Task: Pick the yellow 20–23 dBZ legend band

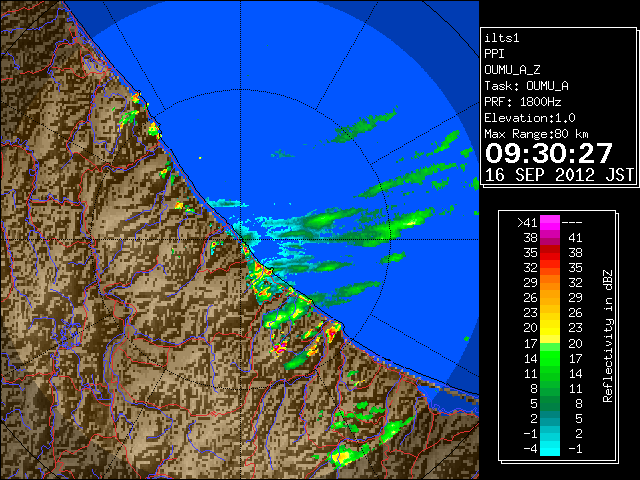Action: click(x=550, y=328)
